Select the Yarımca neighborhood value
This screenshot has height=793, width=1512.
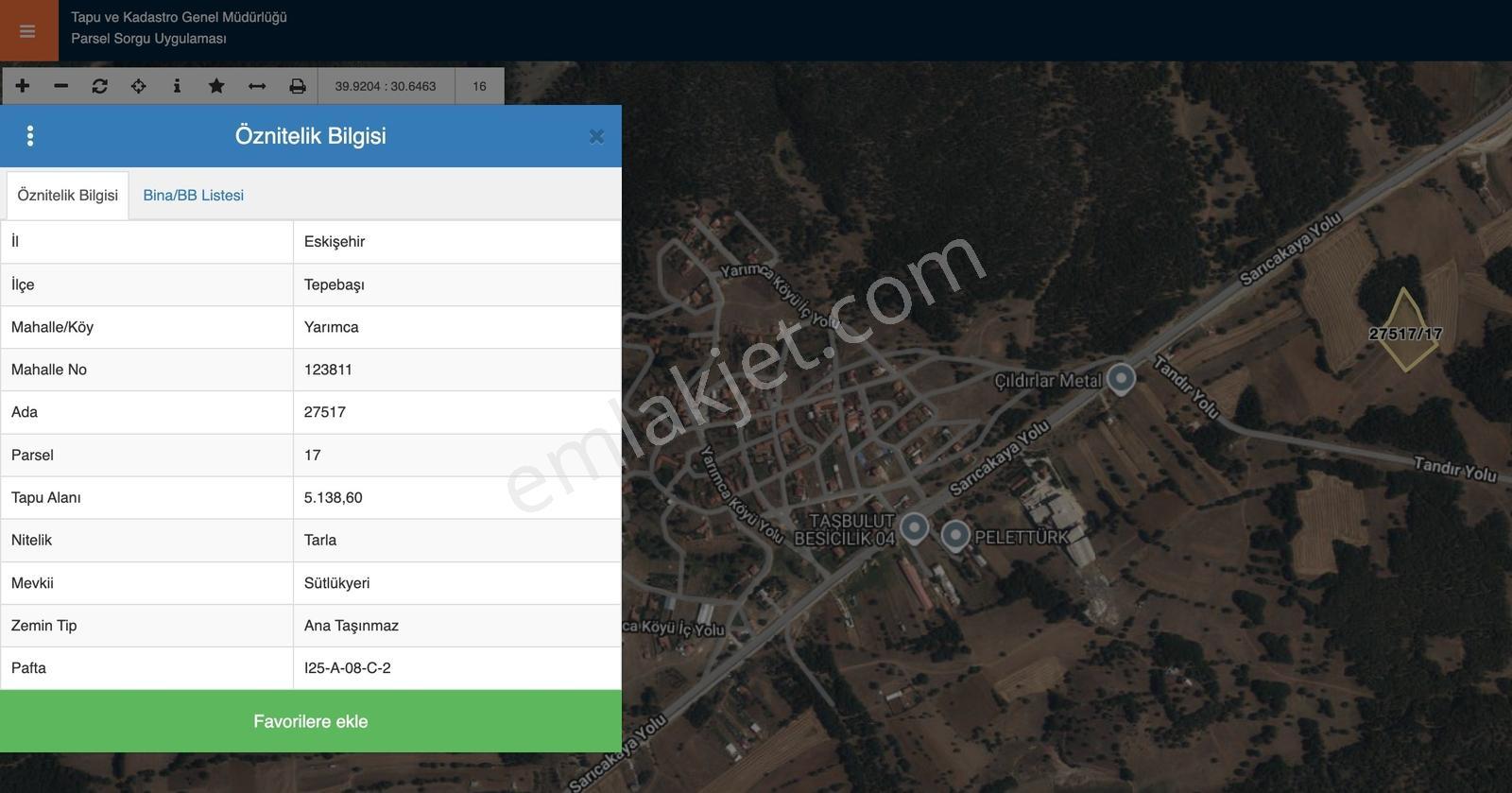[x=457, y=327]
